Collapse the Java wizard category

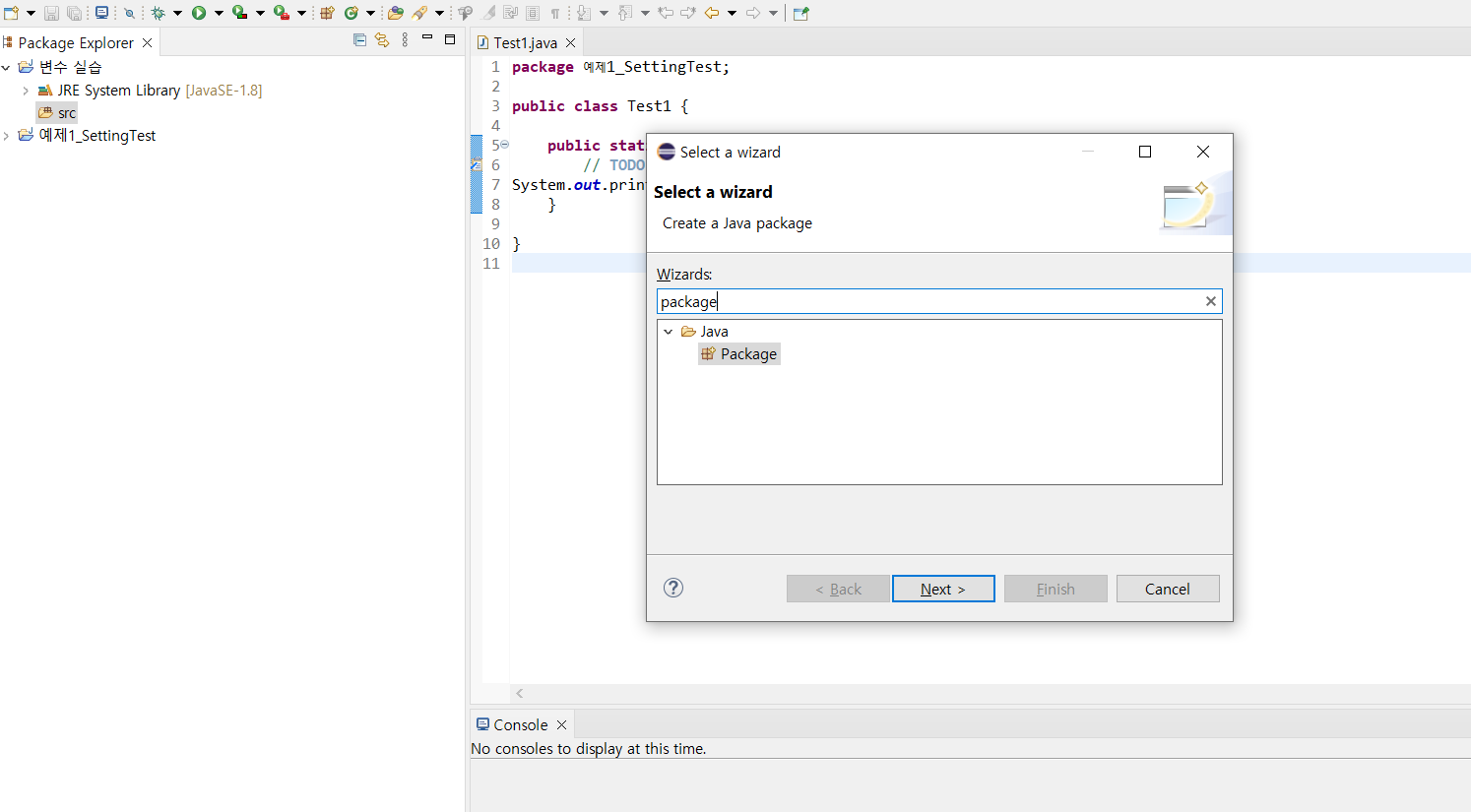pyautogui.click(x=669, y=332)
